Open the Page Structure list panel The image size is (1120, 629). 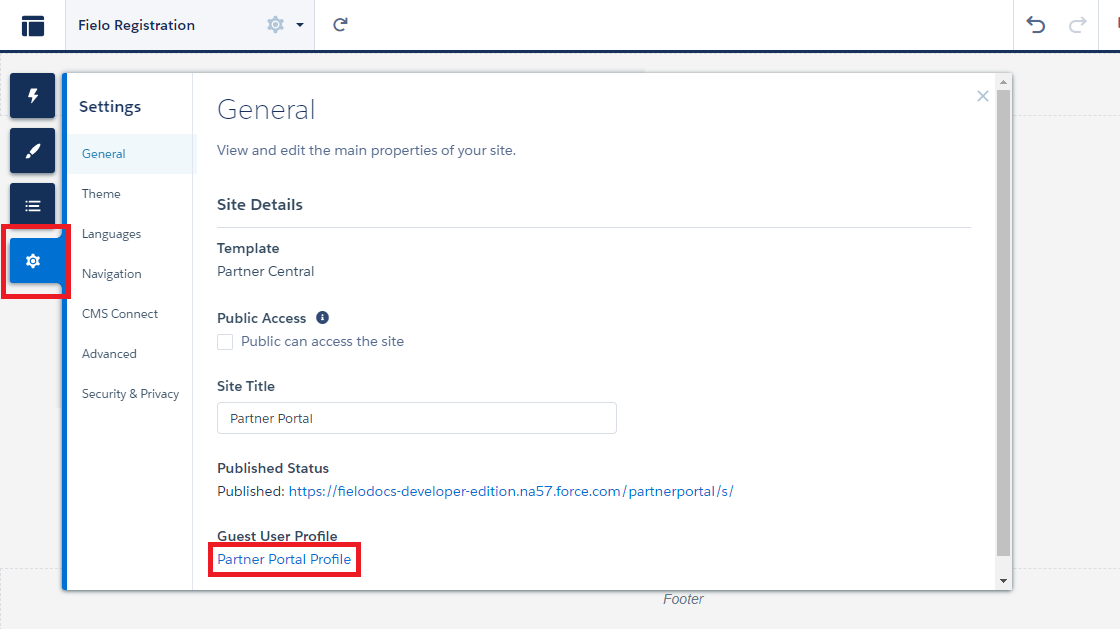[x=32, y=206]
